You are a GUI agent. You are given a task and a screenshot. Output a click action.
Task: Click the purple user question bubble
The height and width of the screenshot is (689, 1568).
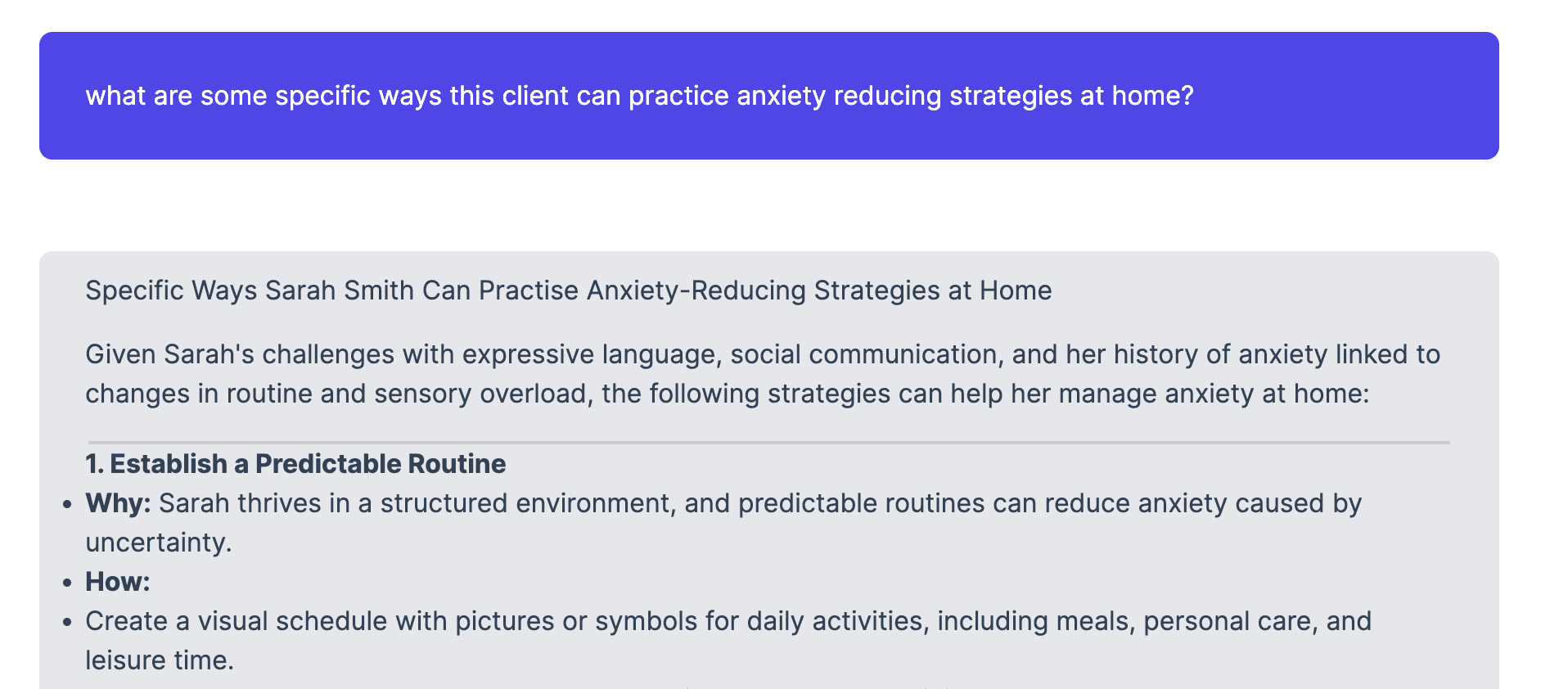(x=768, y=96)
